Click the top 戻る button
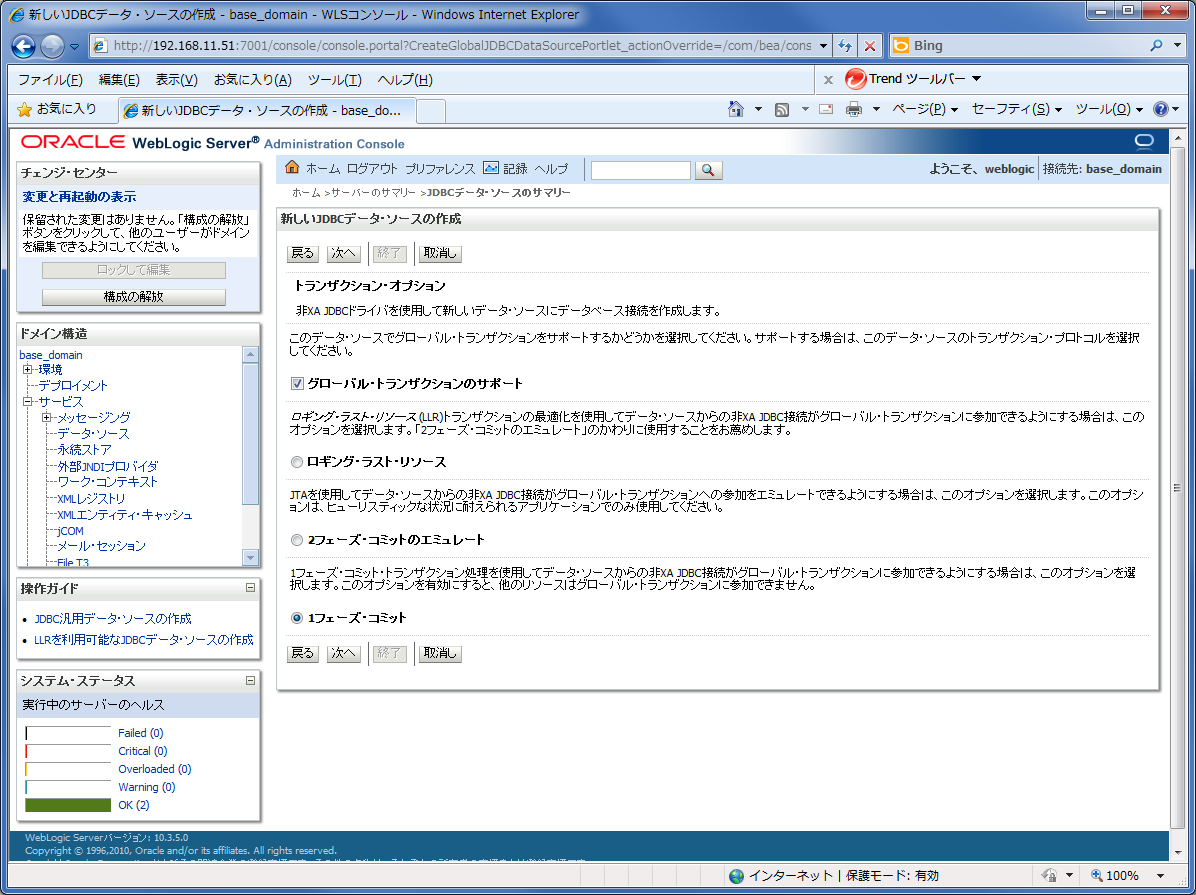This screenshot has width=1196, height=895. coord(303,253)
